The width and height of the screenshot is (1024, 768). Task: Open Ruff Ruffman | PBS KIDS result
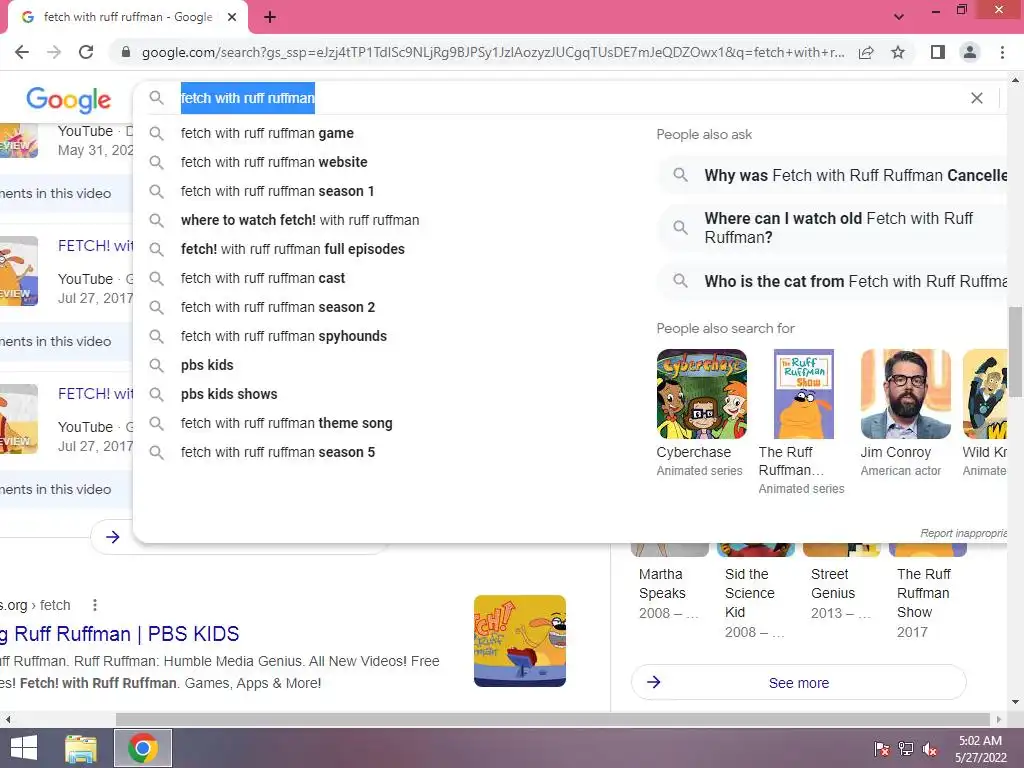pos(120,633)
